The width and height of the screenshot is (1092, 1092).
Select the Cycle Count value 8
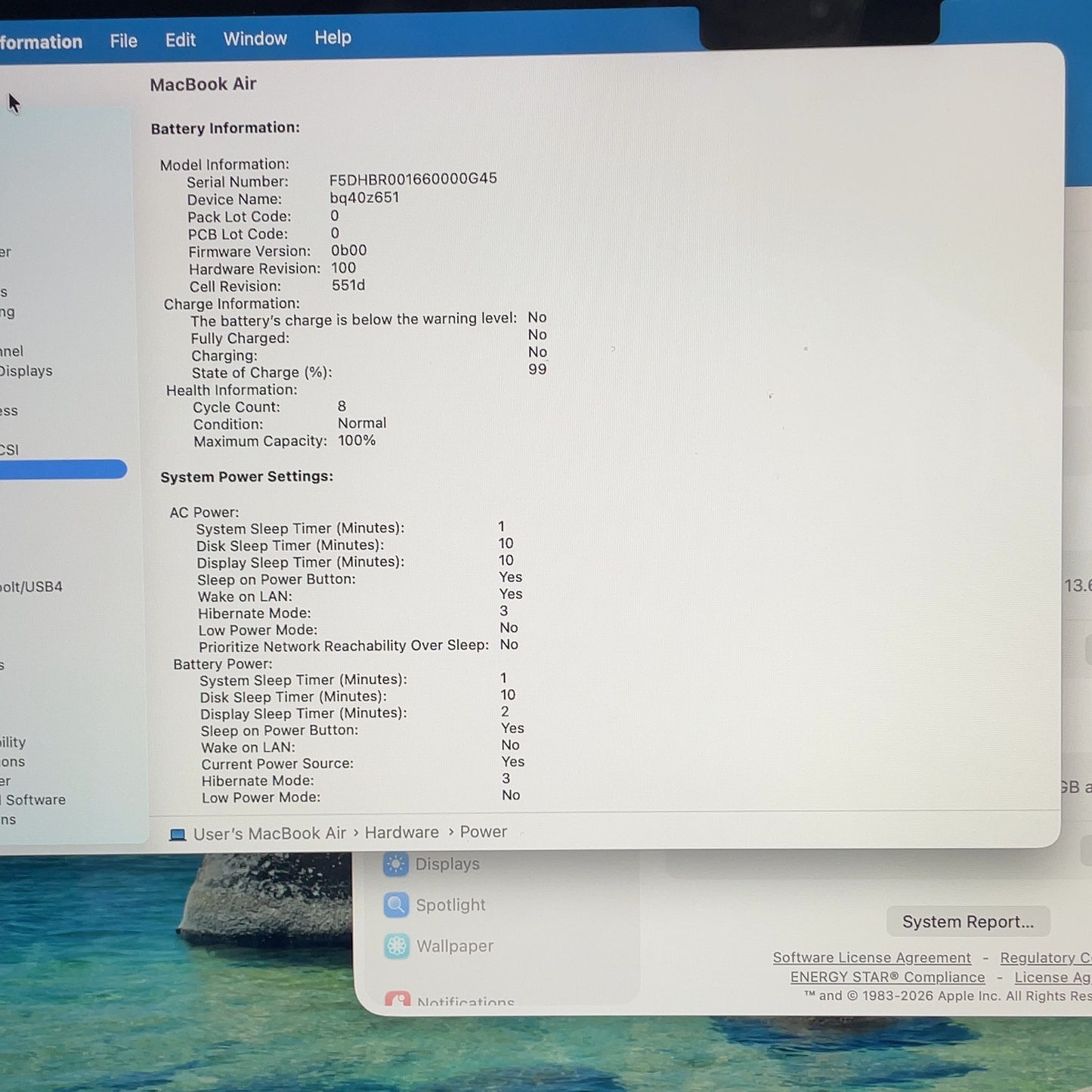(342, 406)
